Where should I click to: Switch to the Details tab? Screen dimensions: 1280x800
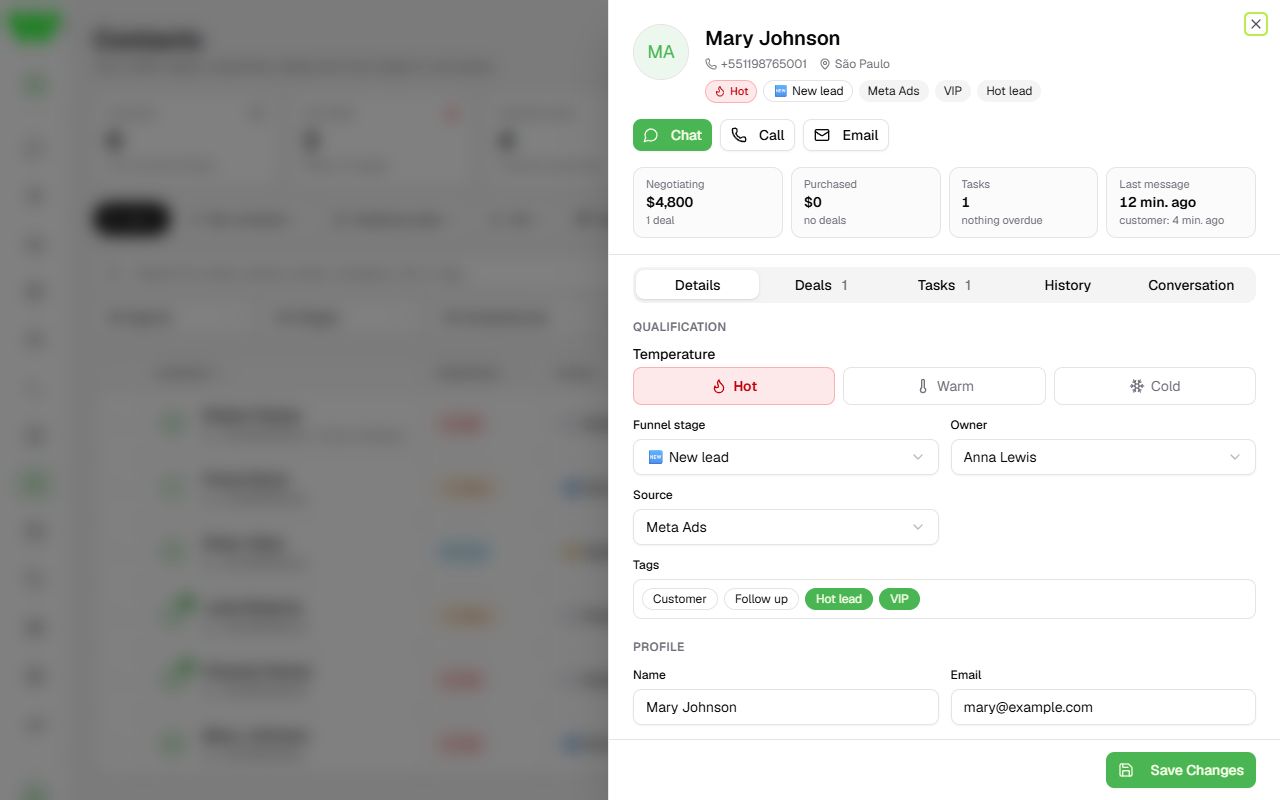pos(698,285)
